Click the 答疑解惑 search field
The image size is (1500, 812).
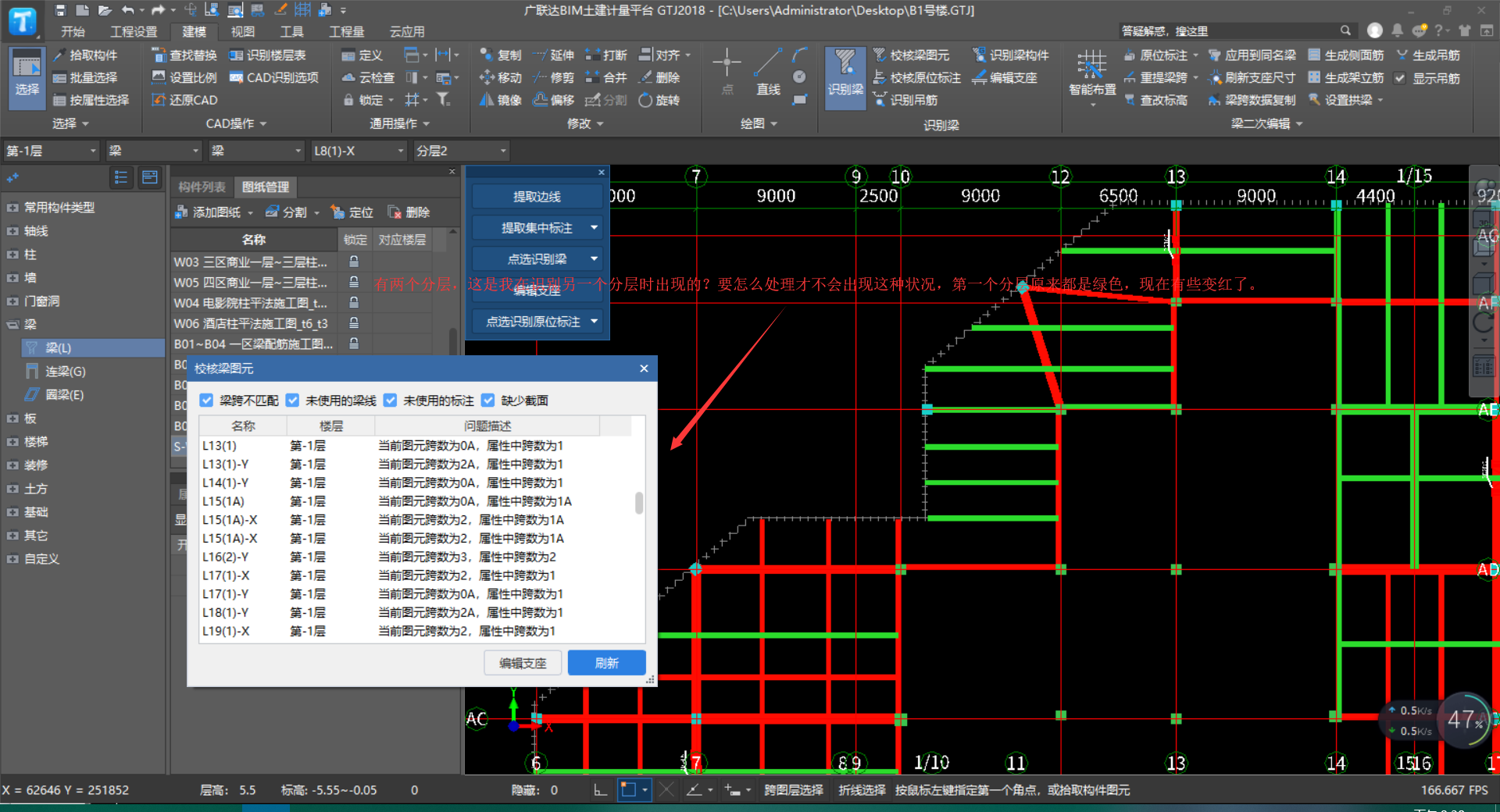click(x=1229, y=31)
